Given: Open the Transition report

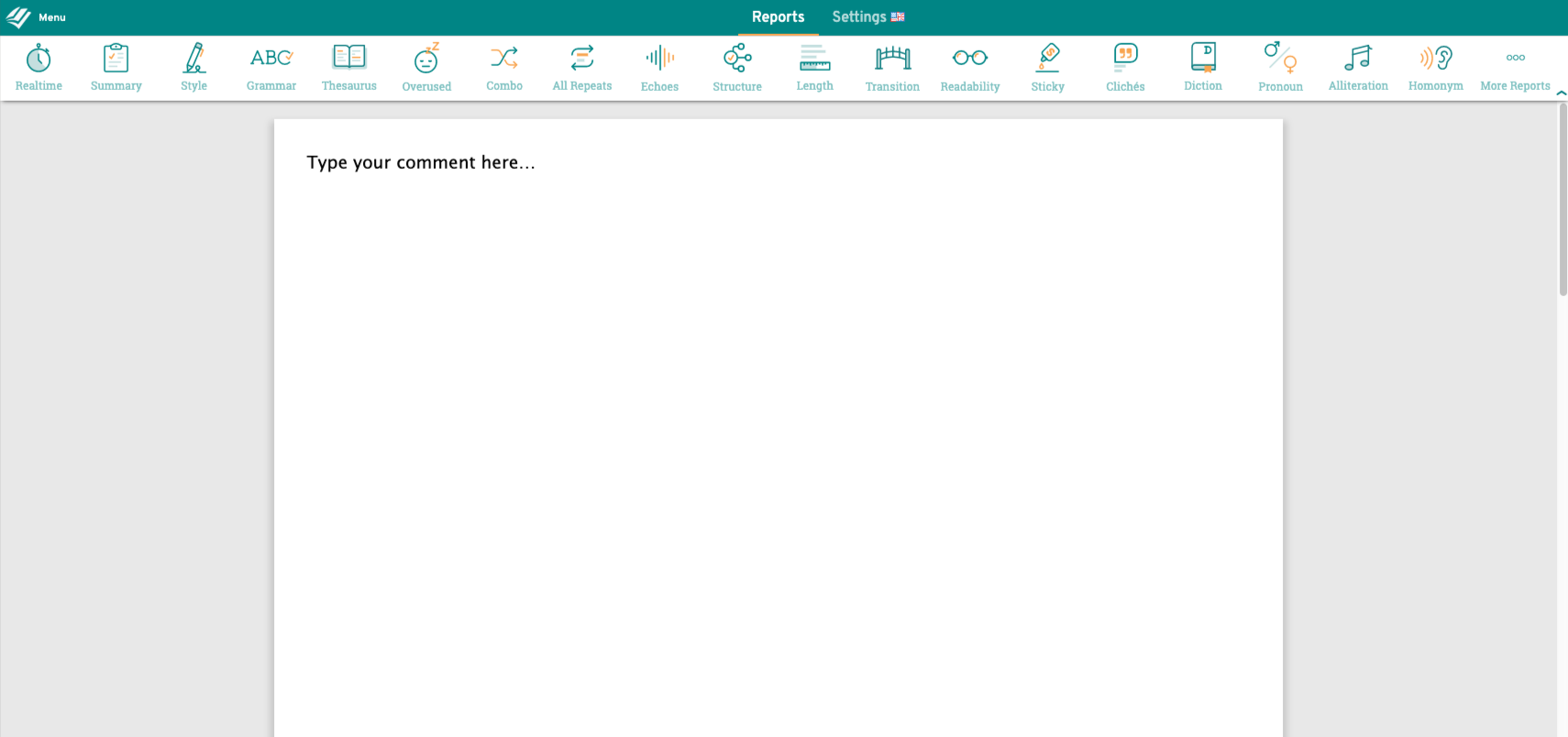Looking at the screenshot, I should click(892, 68).
